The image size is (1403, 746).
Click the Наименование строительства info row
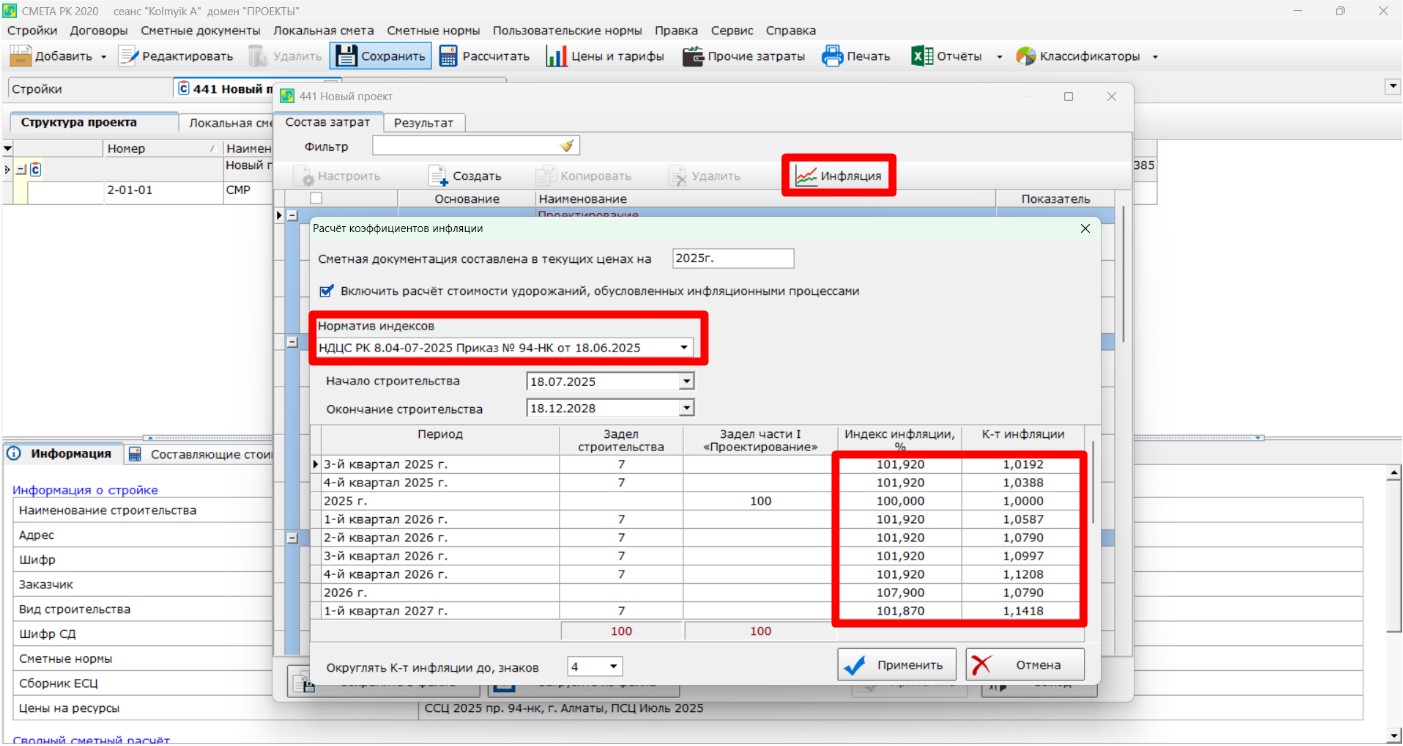click(690, 511)
